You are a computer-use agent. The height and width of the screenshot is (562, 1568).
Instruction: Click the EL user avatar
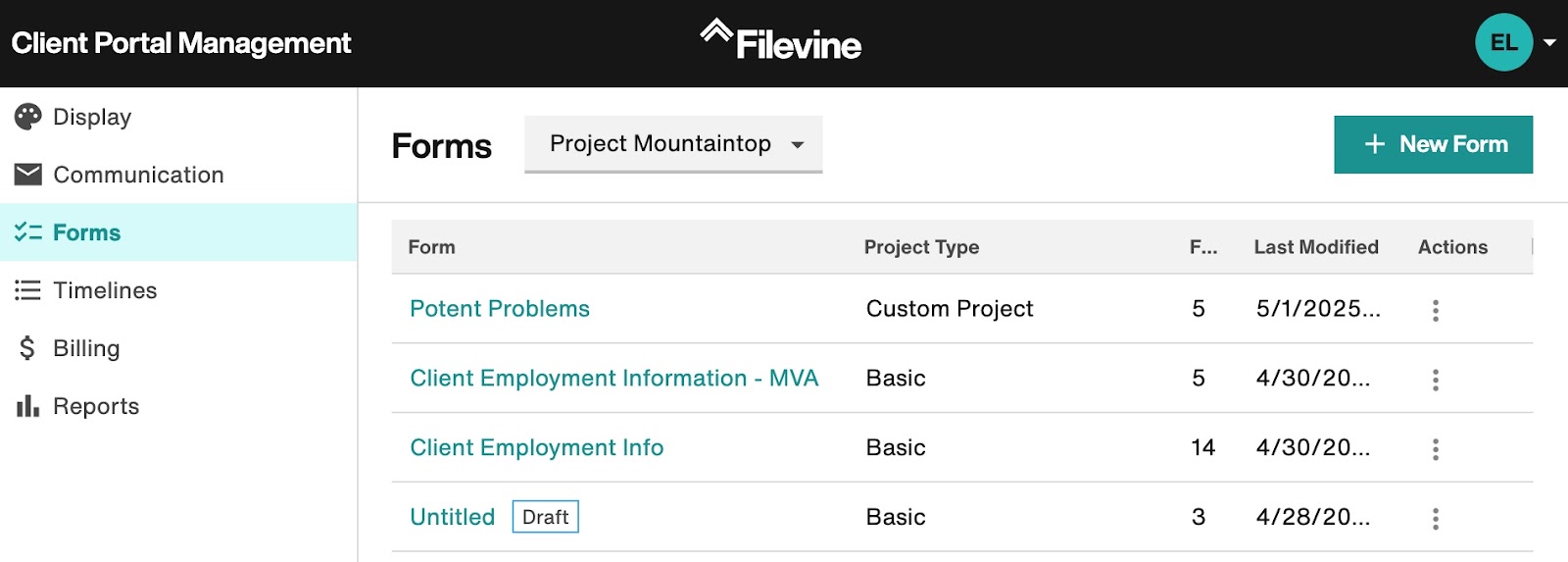(1503, 42)
